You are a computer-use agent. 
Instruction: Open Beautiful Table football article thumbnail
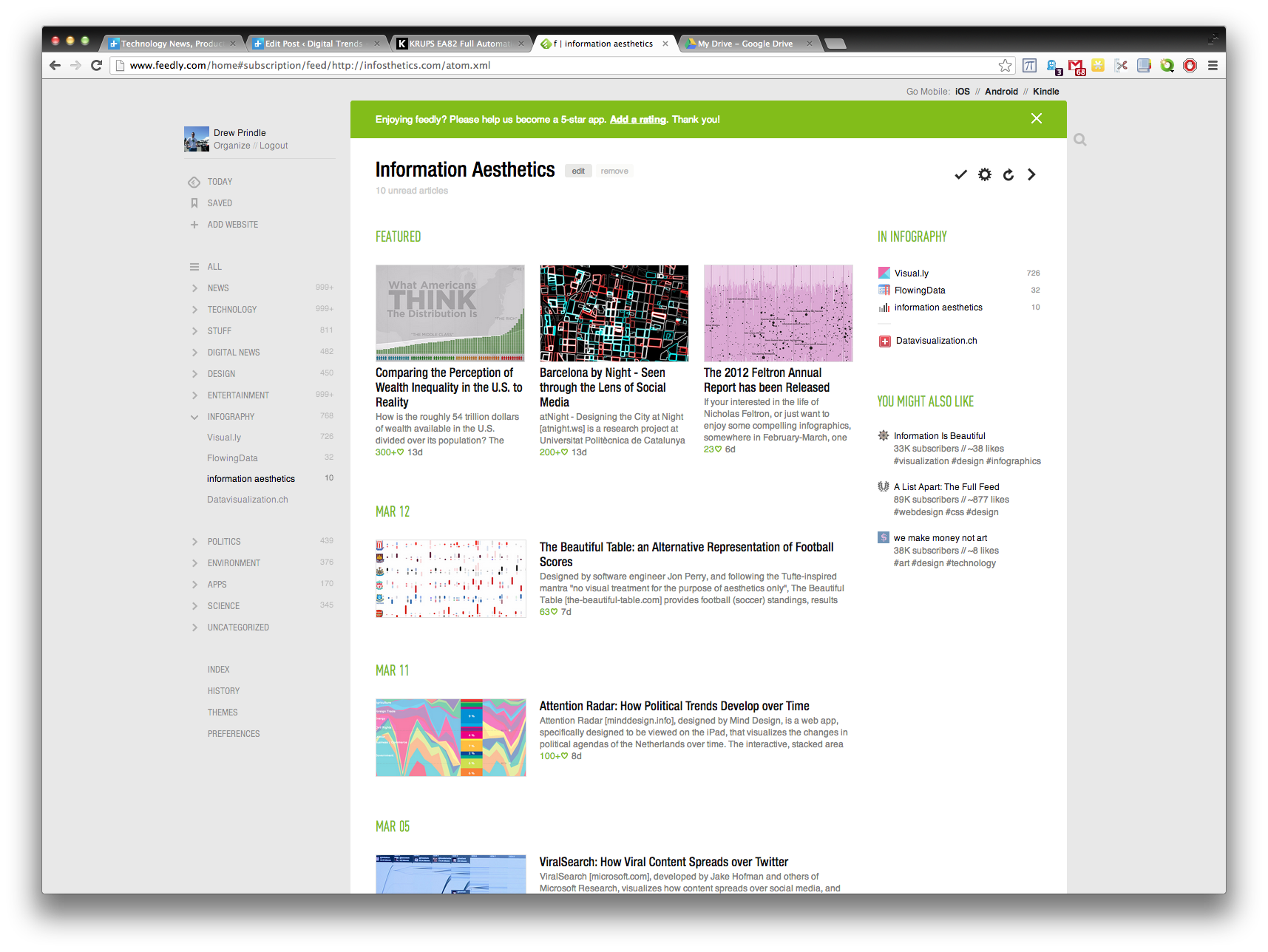pos(451,579)
